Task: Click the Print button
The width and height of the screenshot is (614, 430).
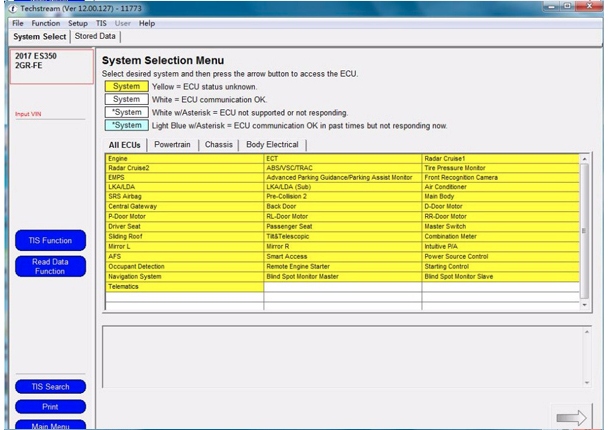Action: click(x=50, y=407)
